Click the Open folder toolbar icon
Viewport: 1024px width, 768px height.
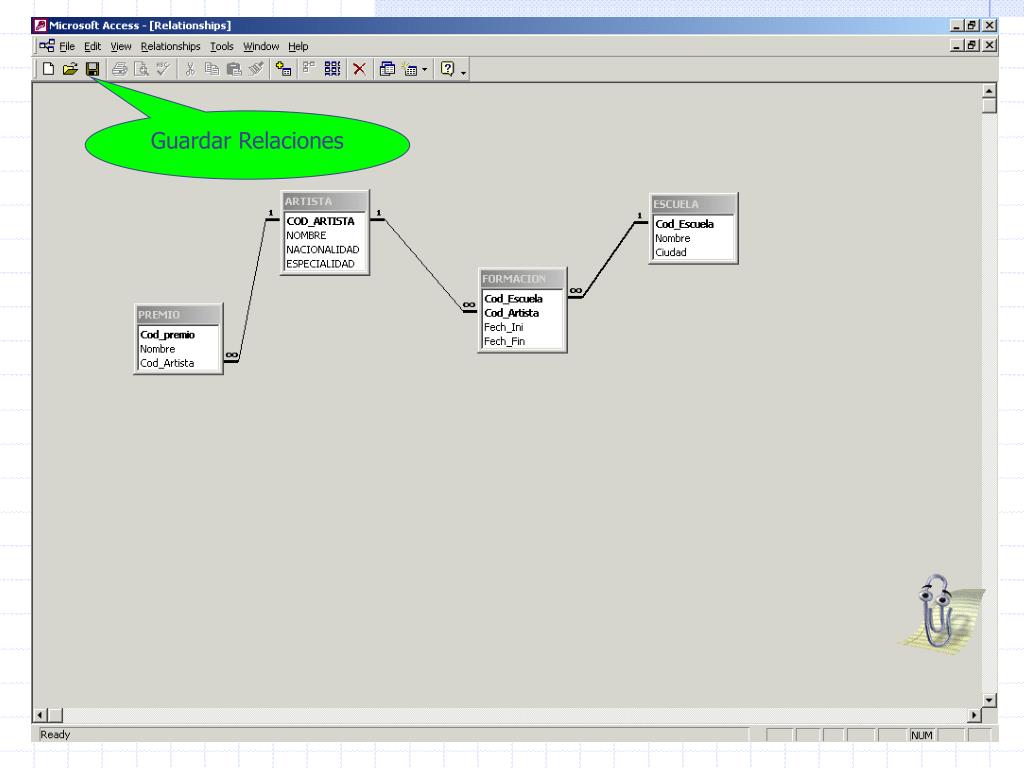[70, 69]
